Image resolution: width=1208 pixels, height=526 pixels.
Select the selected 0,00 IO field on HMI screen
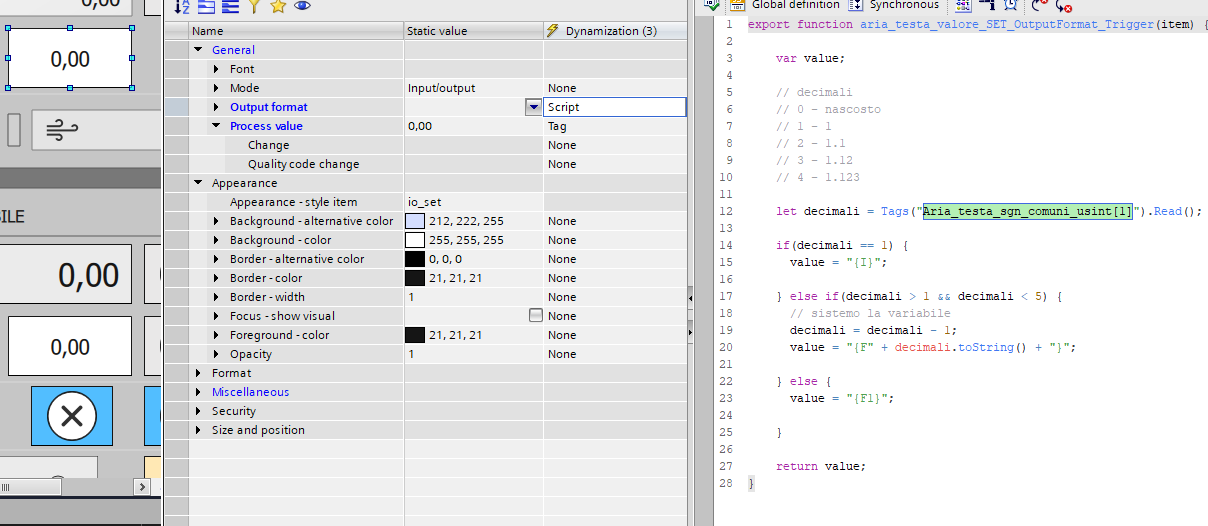click(x=70, y=59)
